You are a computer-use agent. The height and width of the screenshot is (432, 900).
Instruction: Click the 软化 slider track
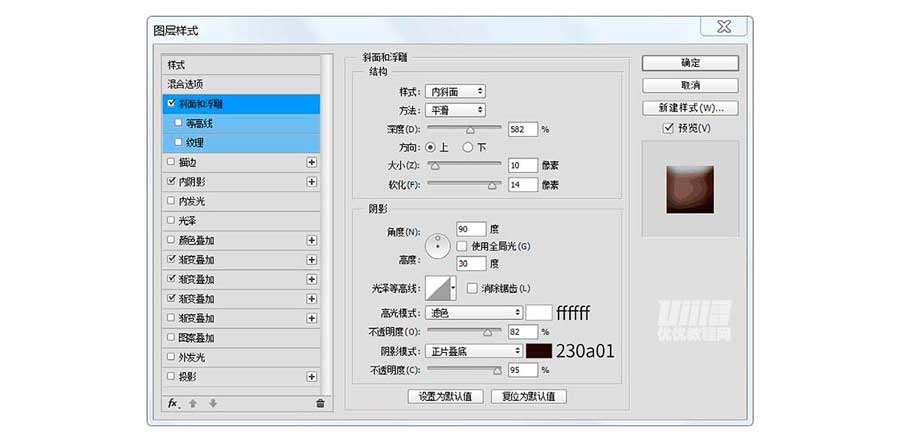(x=465, y=184)
